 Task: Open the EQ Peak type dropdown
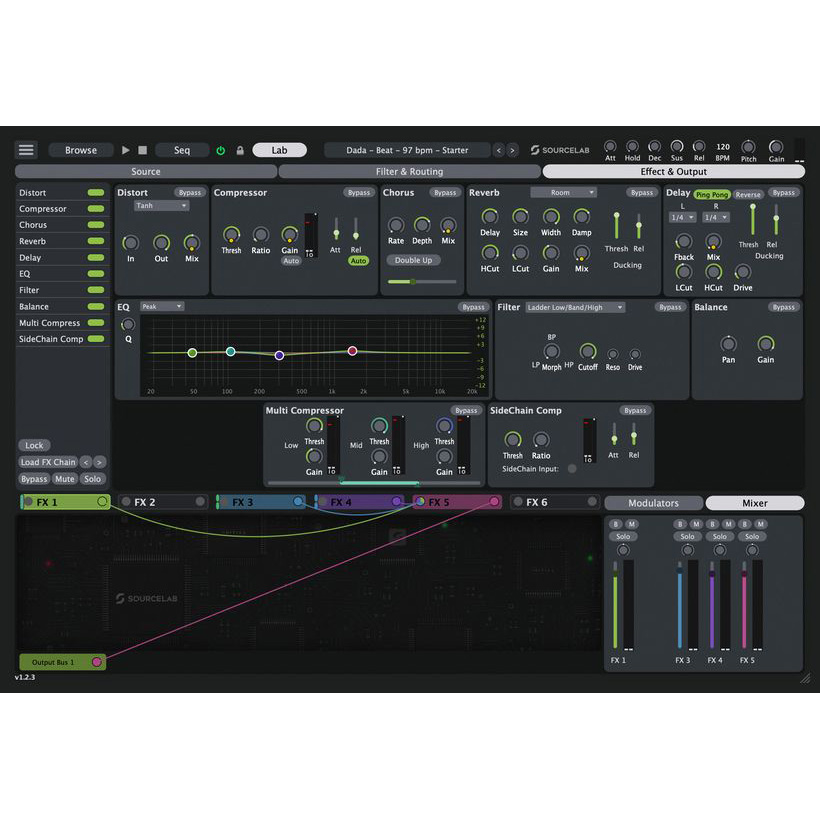tap(162, 306)
